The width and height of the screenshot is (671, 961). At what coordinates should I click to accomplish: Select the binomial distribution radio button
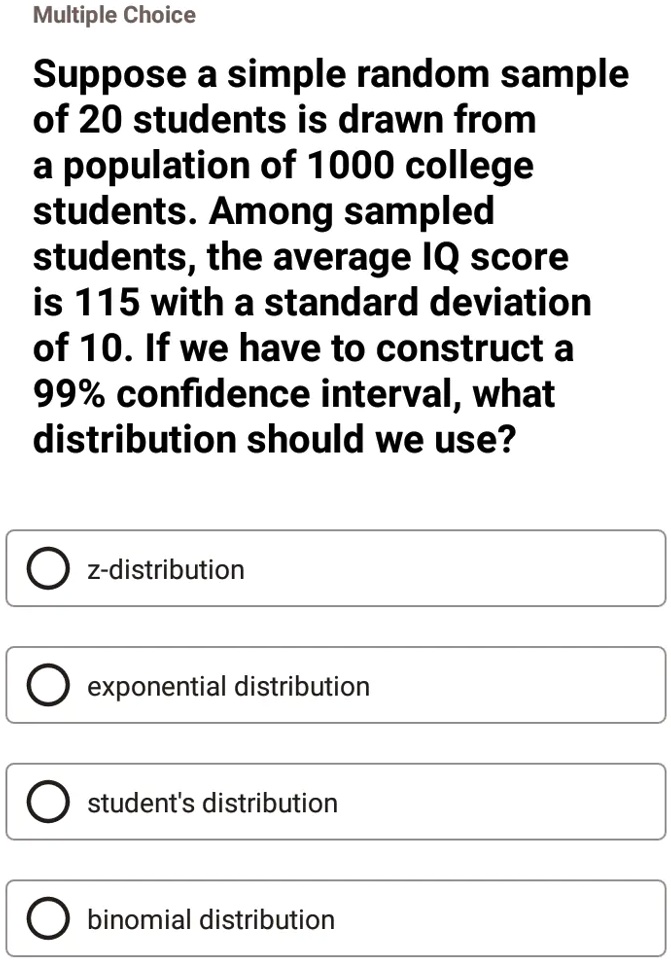(x=47, y=918)
